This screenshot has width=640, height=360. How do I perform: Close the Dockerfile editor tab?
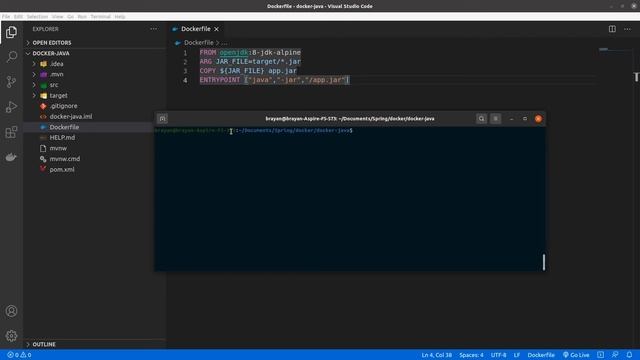point(217,29)
